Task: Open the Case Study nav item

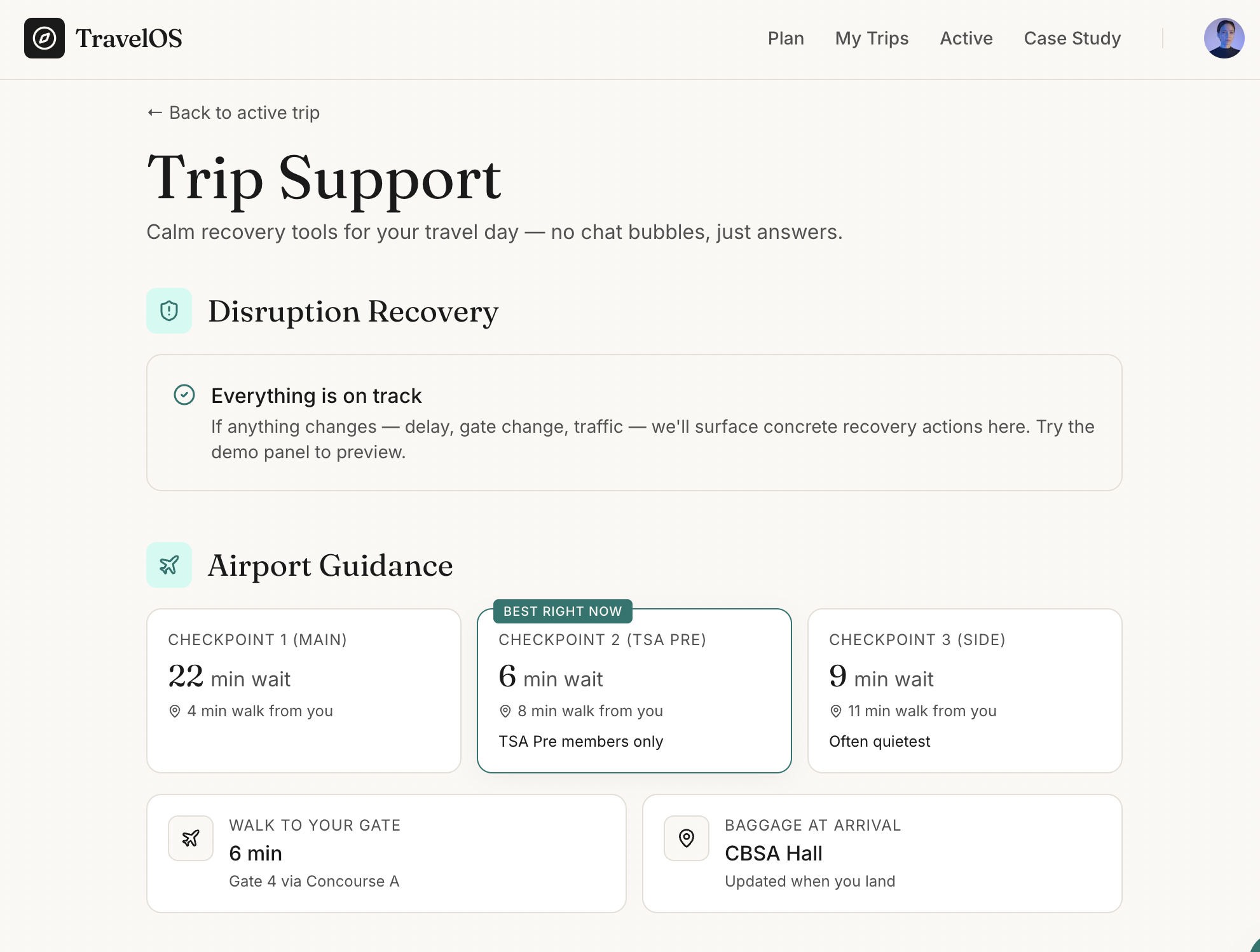Action: pyautogui.click(x=1072, y=38)
